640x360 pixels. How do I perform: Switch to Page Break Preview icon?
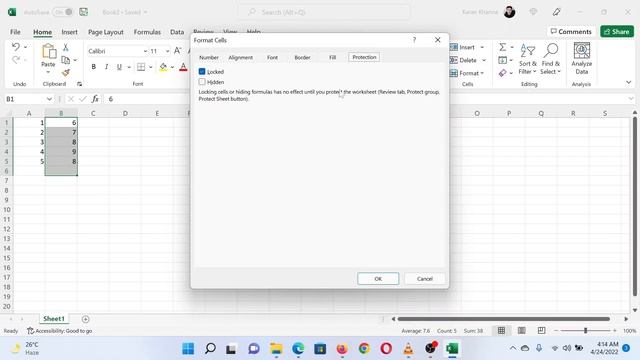[542, 331]
